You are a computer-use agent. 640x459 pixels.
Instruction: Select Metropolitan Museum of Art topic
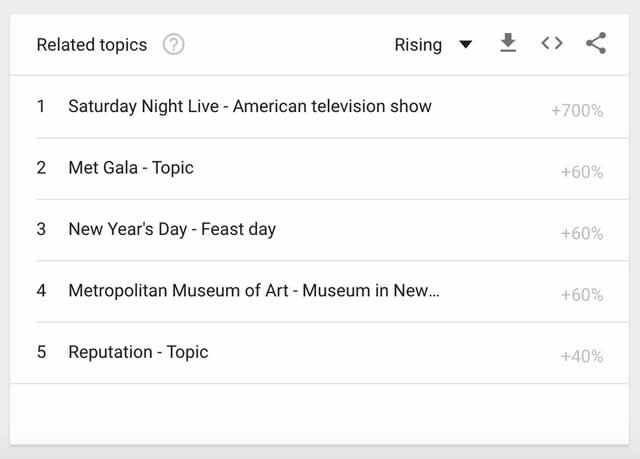(x=253, y=291)
